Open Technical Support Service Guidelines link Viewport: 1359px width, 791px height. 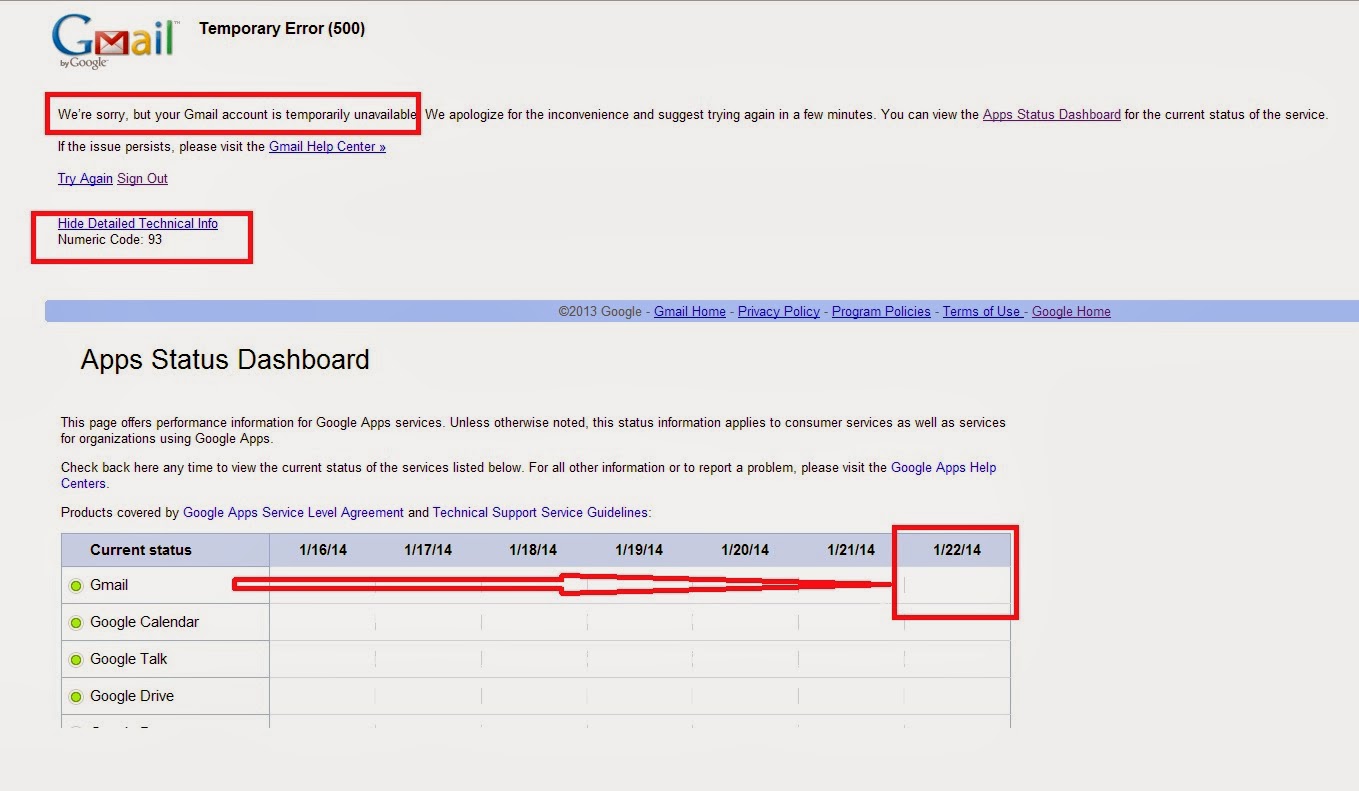click(x=540, y=512)
